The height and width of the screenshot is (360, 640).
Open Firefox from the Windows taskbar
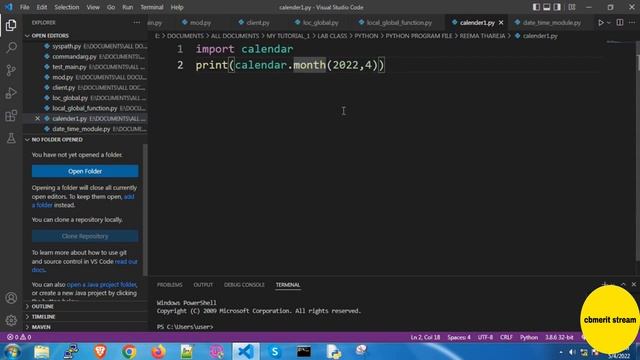click(158, 351)
